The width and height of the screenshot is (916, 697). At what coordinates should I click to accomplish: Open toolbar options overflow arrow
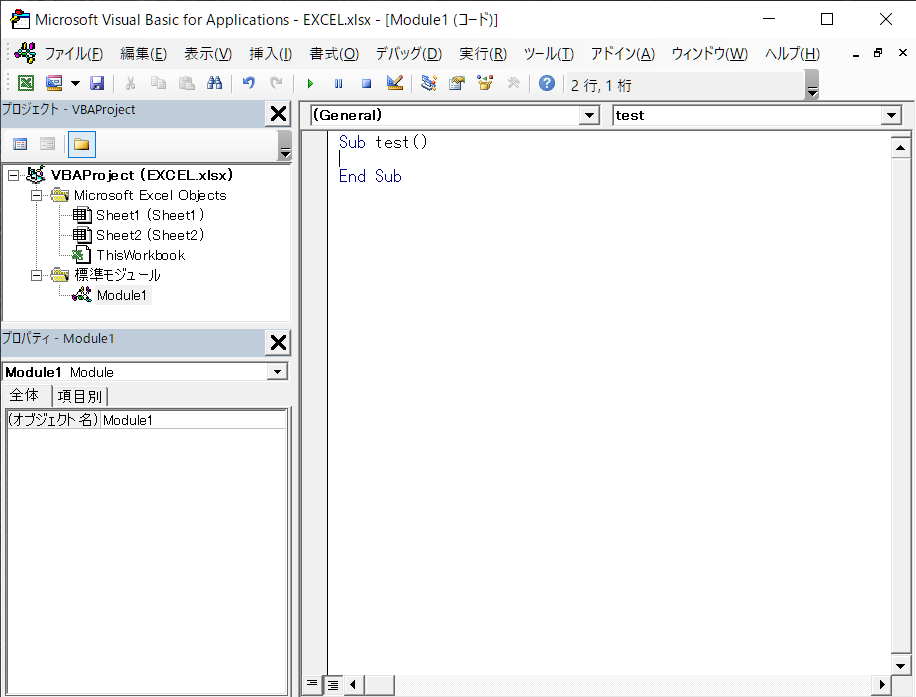coord(811,85)
